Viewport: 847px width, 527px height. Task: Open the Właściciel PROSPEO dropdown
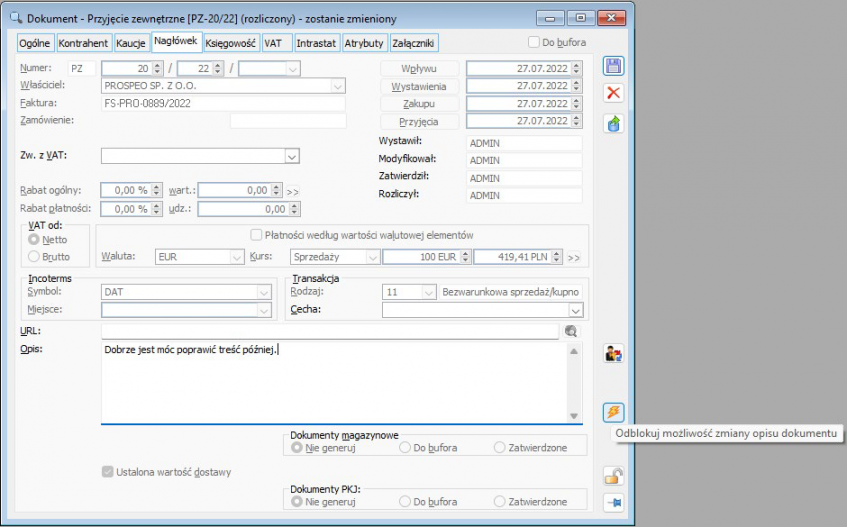click(x=338, y=86)
